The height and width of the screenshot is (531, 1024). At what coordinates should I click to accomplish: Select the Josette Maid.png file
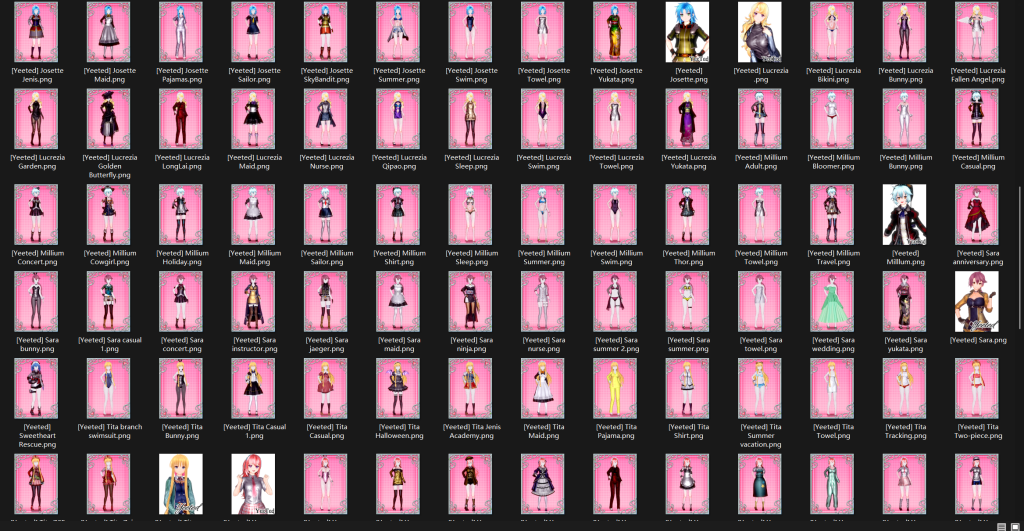[109, 32]
